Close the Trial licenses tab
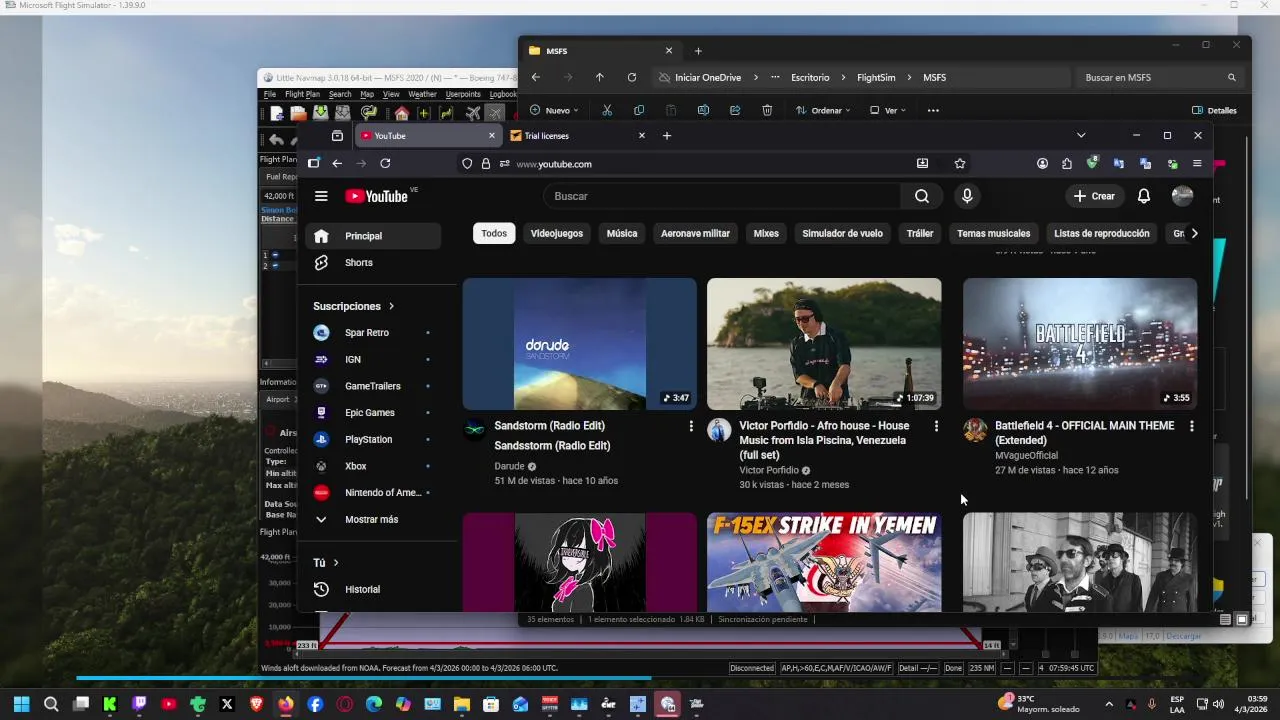Screen dimensions: 1280x720 coord(641,135)
